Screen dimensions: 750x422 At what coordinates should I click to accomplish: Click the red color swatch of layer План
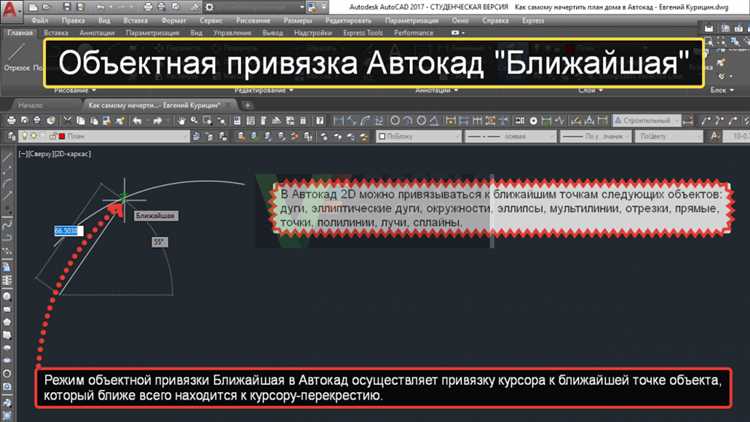coord(62,136)
